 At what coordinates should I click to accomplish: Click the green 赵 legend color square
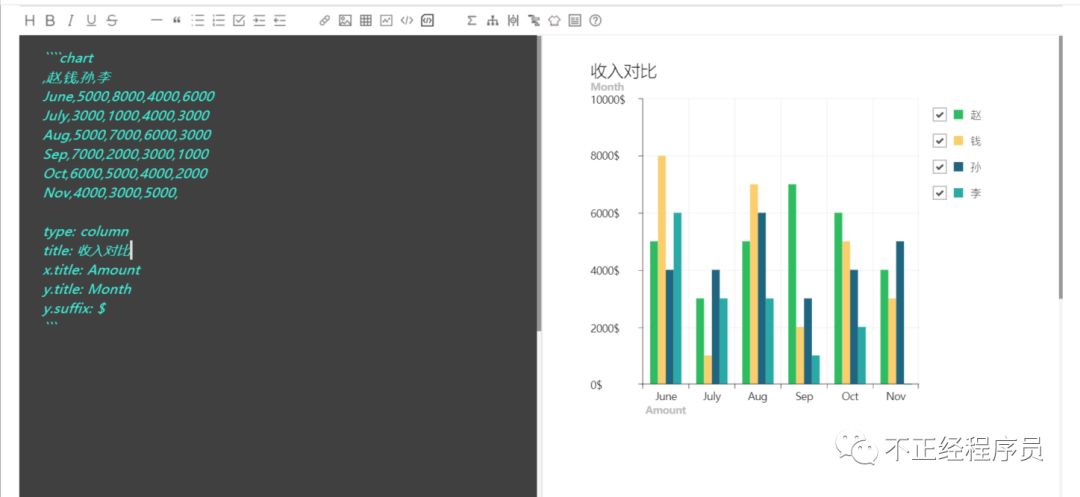tap(958, 114)
